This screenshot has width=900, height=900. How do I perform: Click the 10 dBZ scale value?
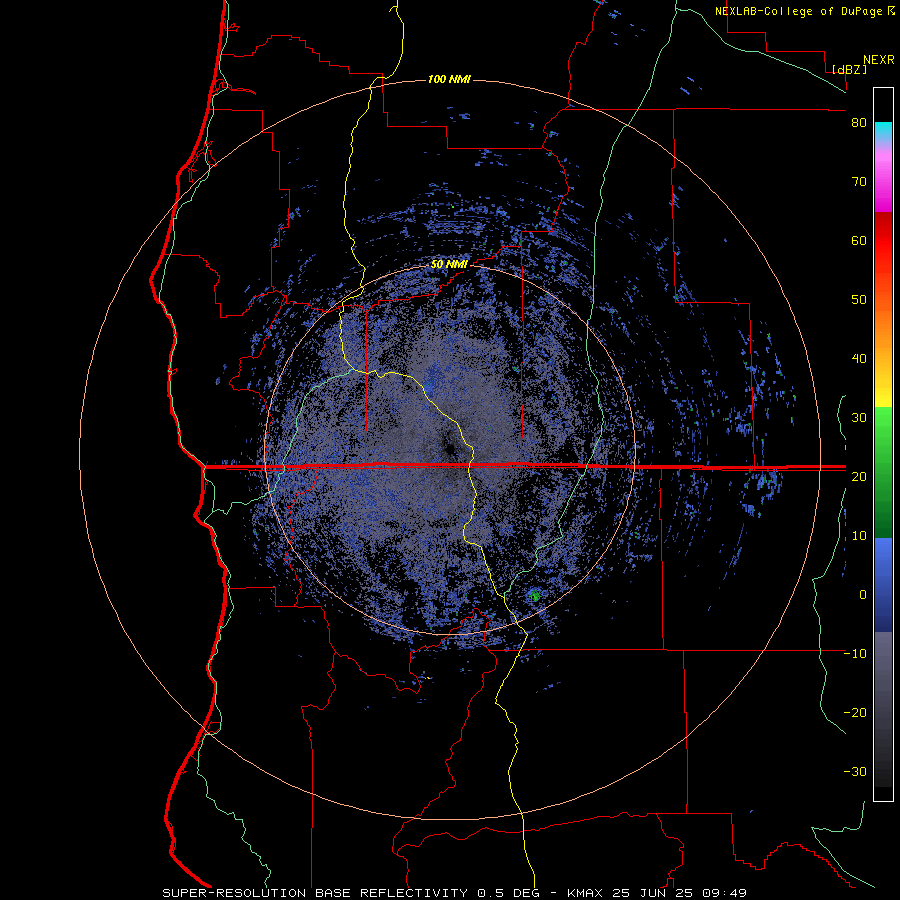[859, 536]
